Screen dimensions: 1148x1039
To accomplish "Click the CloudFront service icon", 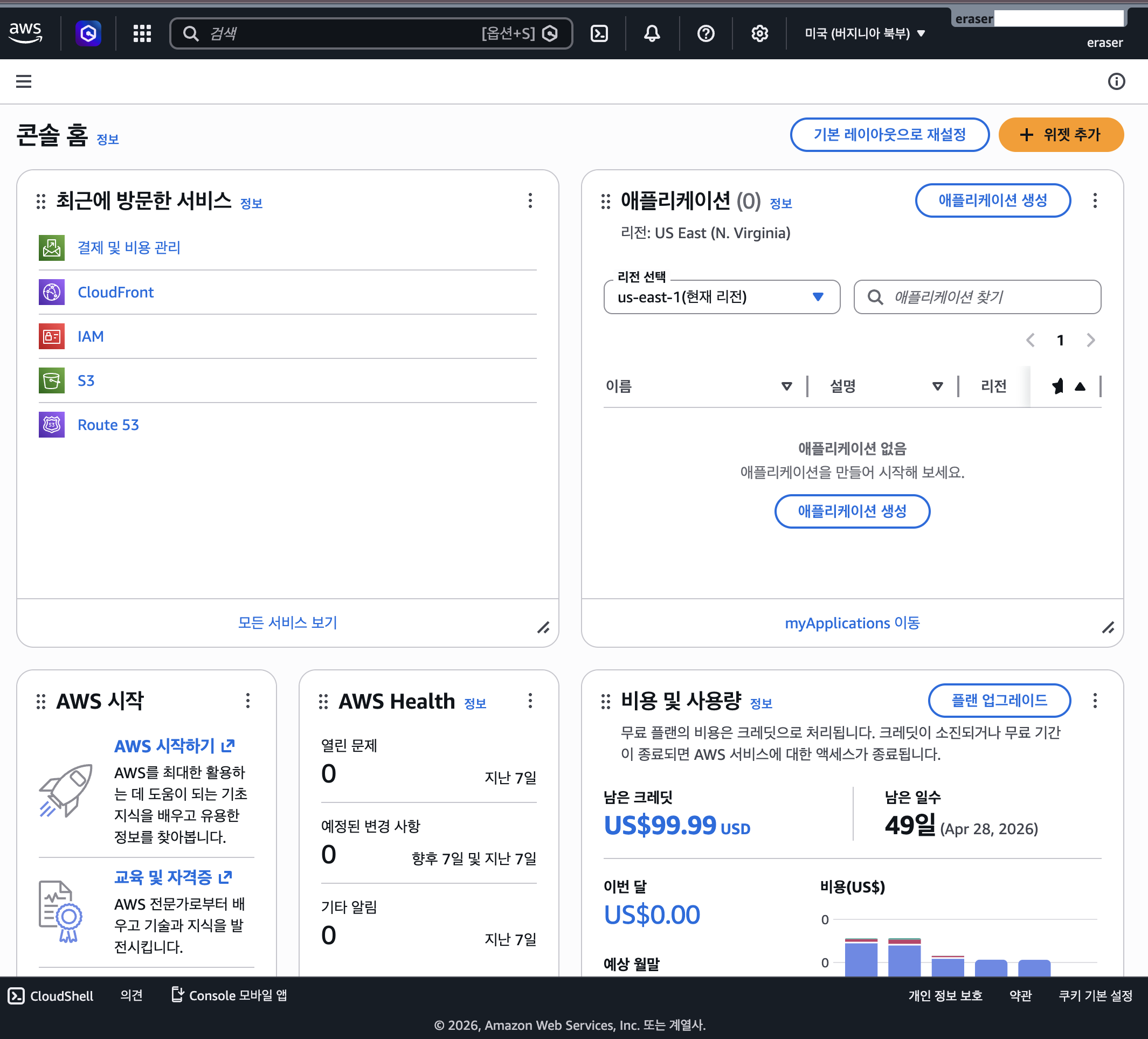I will pyautogui.click(x=51, y=292).
